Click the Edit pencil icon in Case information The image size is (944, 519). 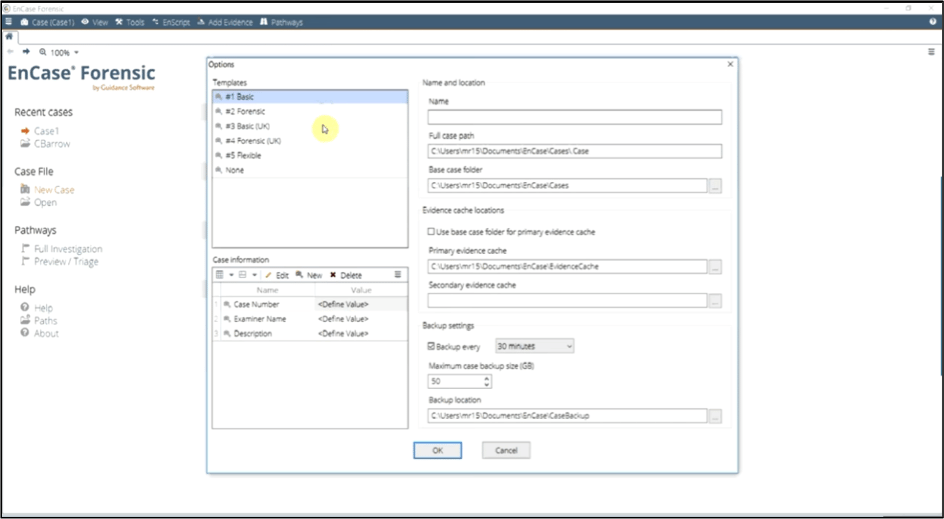coord(270,275)
